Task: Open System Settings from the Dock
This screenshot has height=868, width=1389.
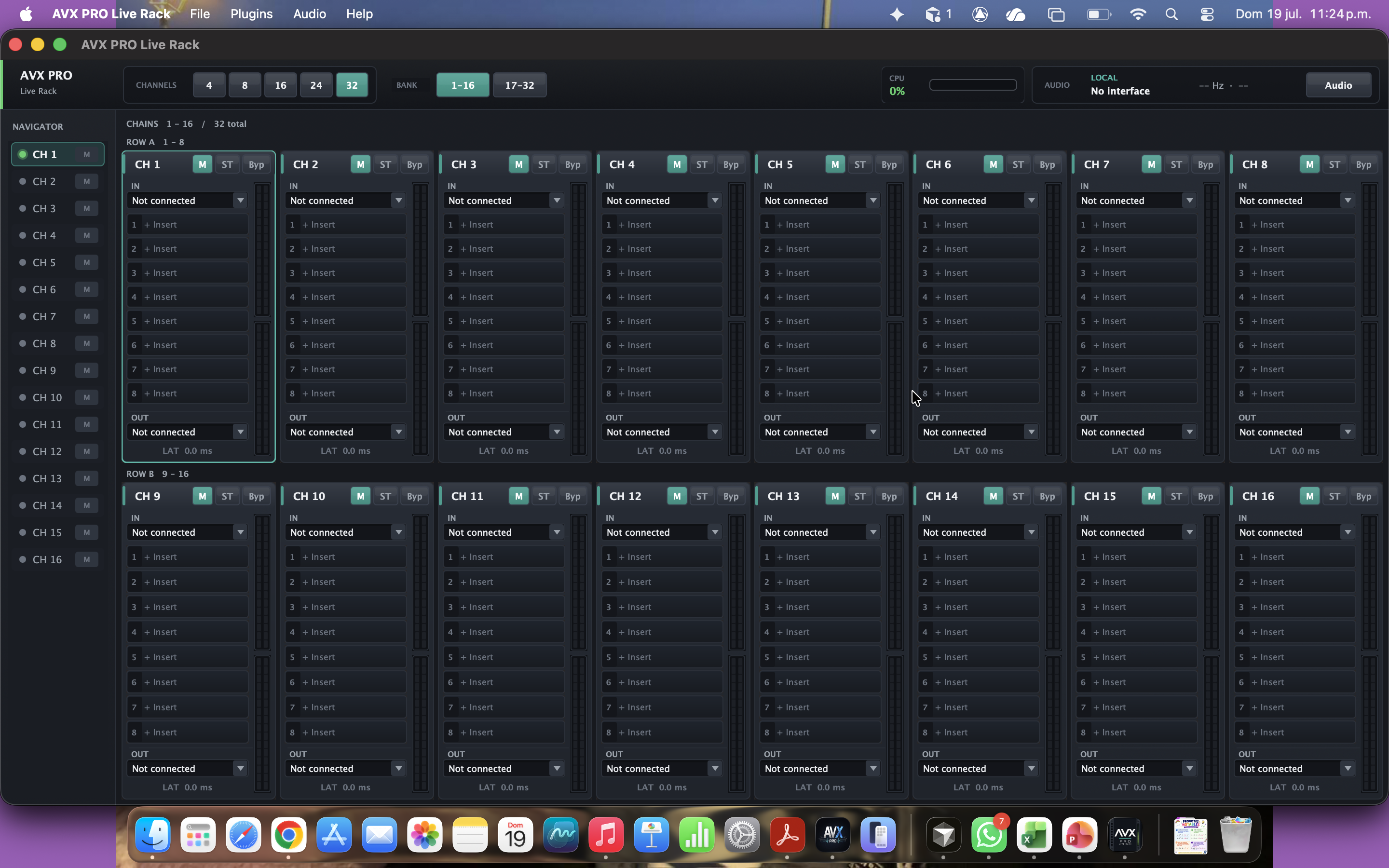Action: coord(742,835)
